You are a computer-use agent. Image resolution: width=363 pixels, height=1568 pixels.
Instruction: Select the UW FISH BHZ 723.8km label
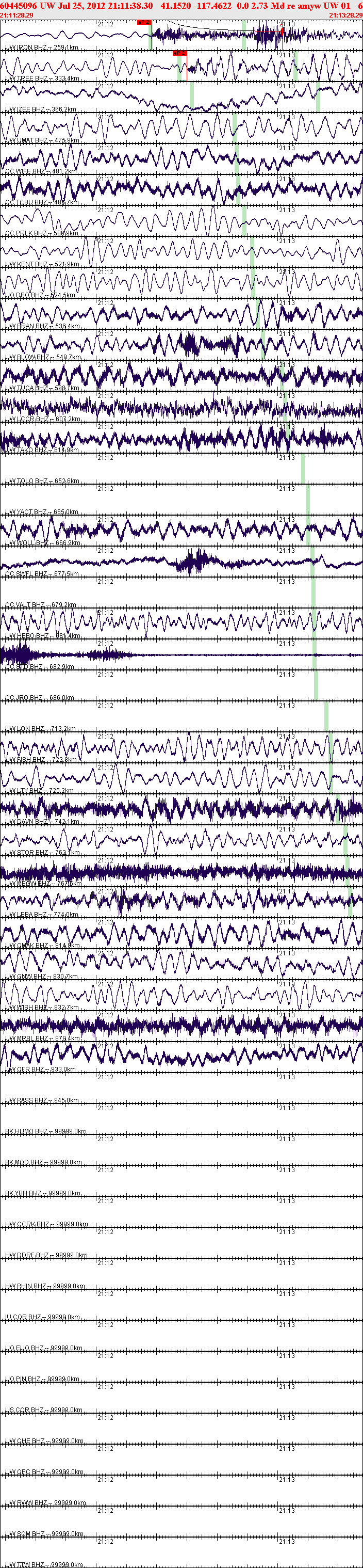pyautogui.click(x=41, y=760)
